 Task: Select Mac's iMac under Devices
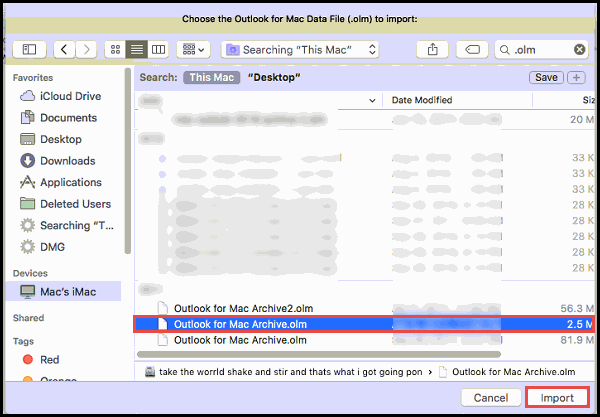tap(64, 292)
